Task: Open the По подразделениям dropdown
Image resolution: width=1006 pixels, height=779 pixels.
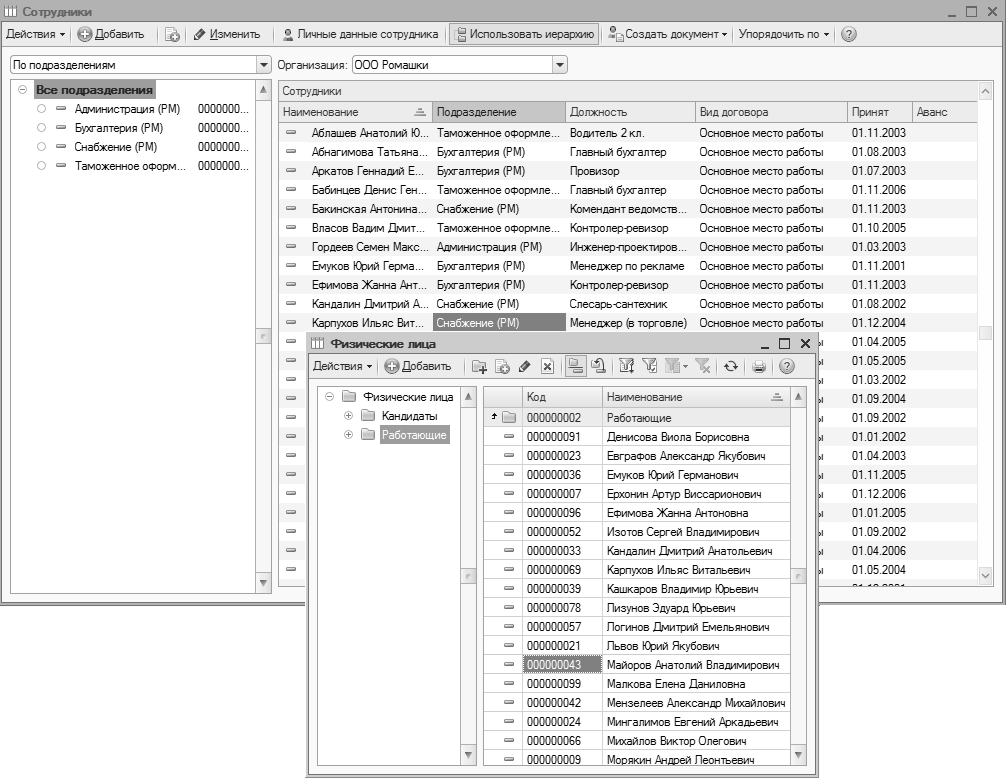Action: coord(264,65)
